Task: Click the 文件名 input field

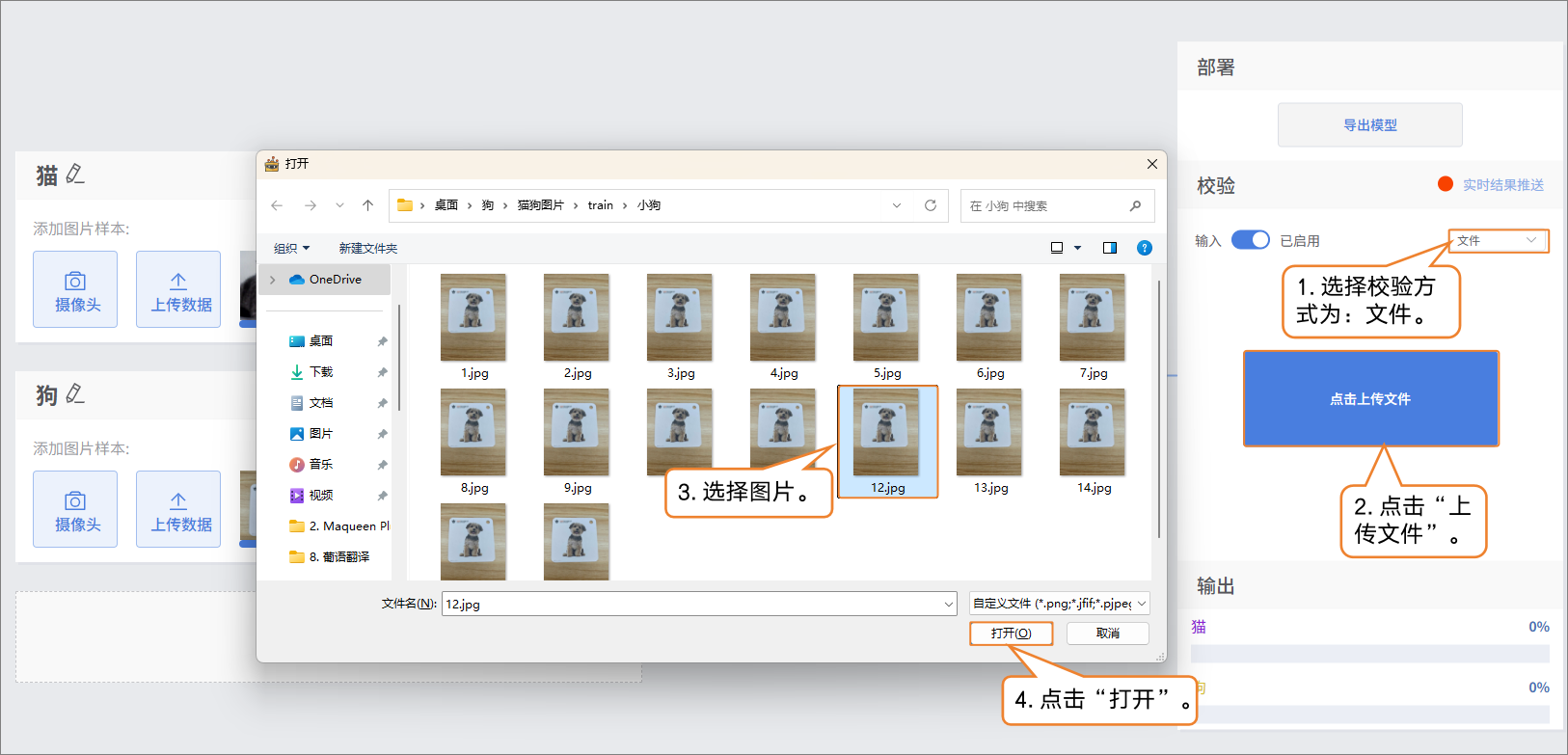Action: (690, 604)
